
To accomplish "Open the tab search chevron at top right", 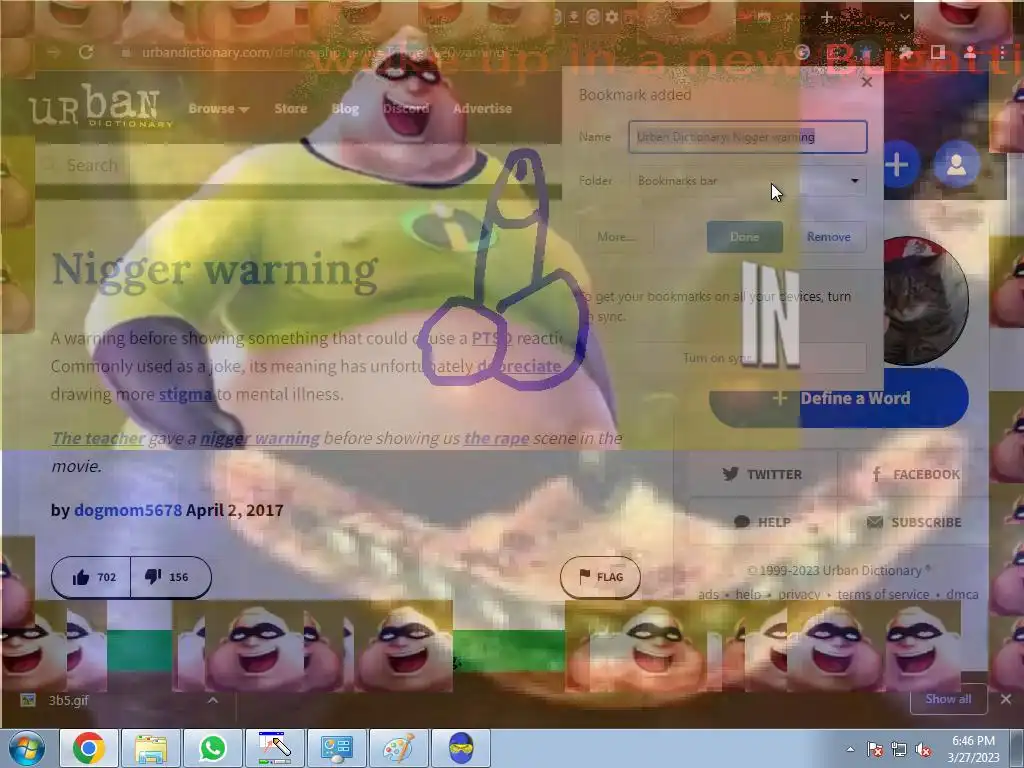I will [x=904, y=18].
